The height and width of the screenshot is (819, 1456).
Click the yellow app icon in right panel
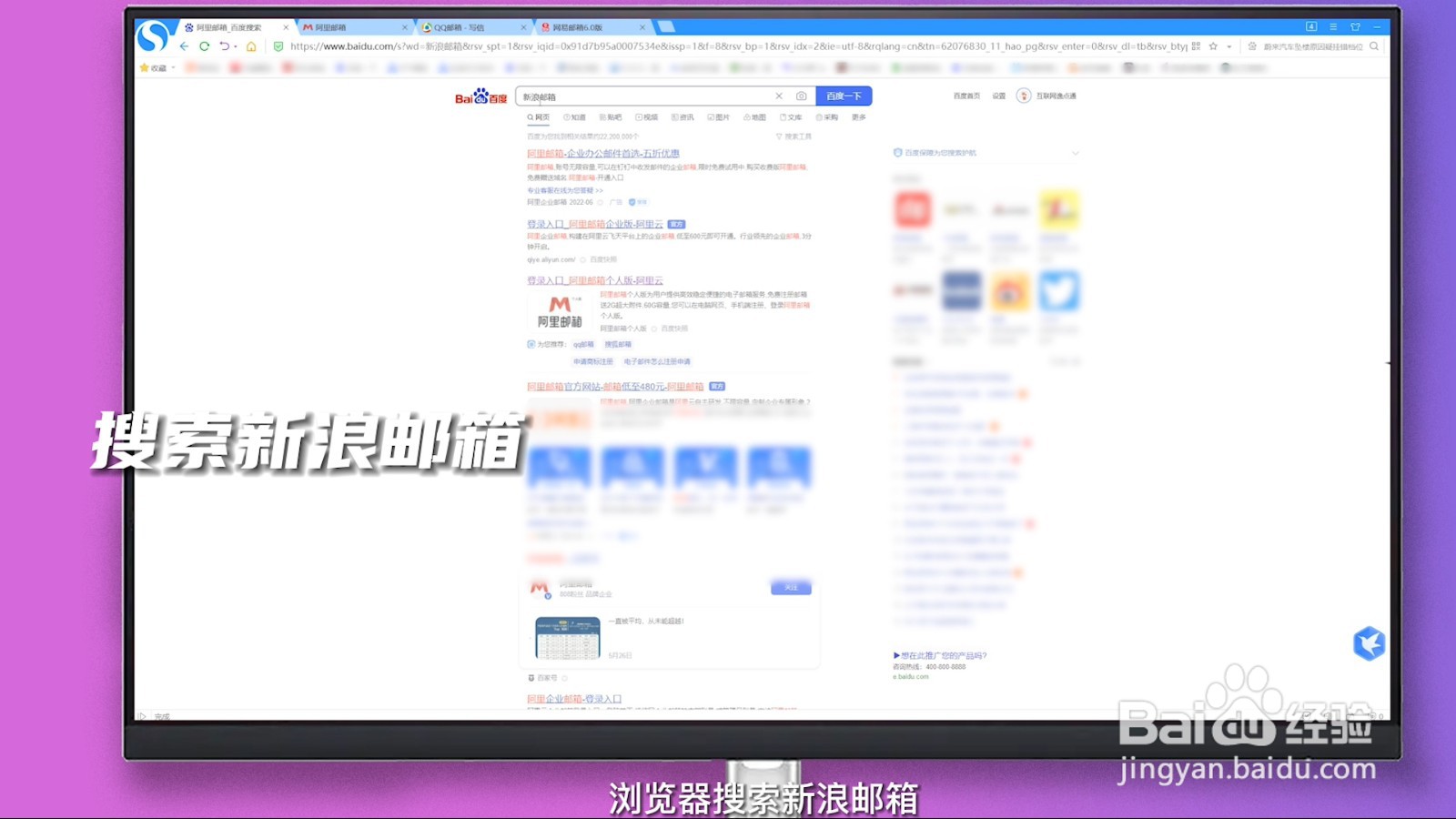(x=1059, y=210)
